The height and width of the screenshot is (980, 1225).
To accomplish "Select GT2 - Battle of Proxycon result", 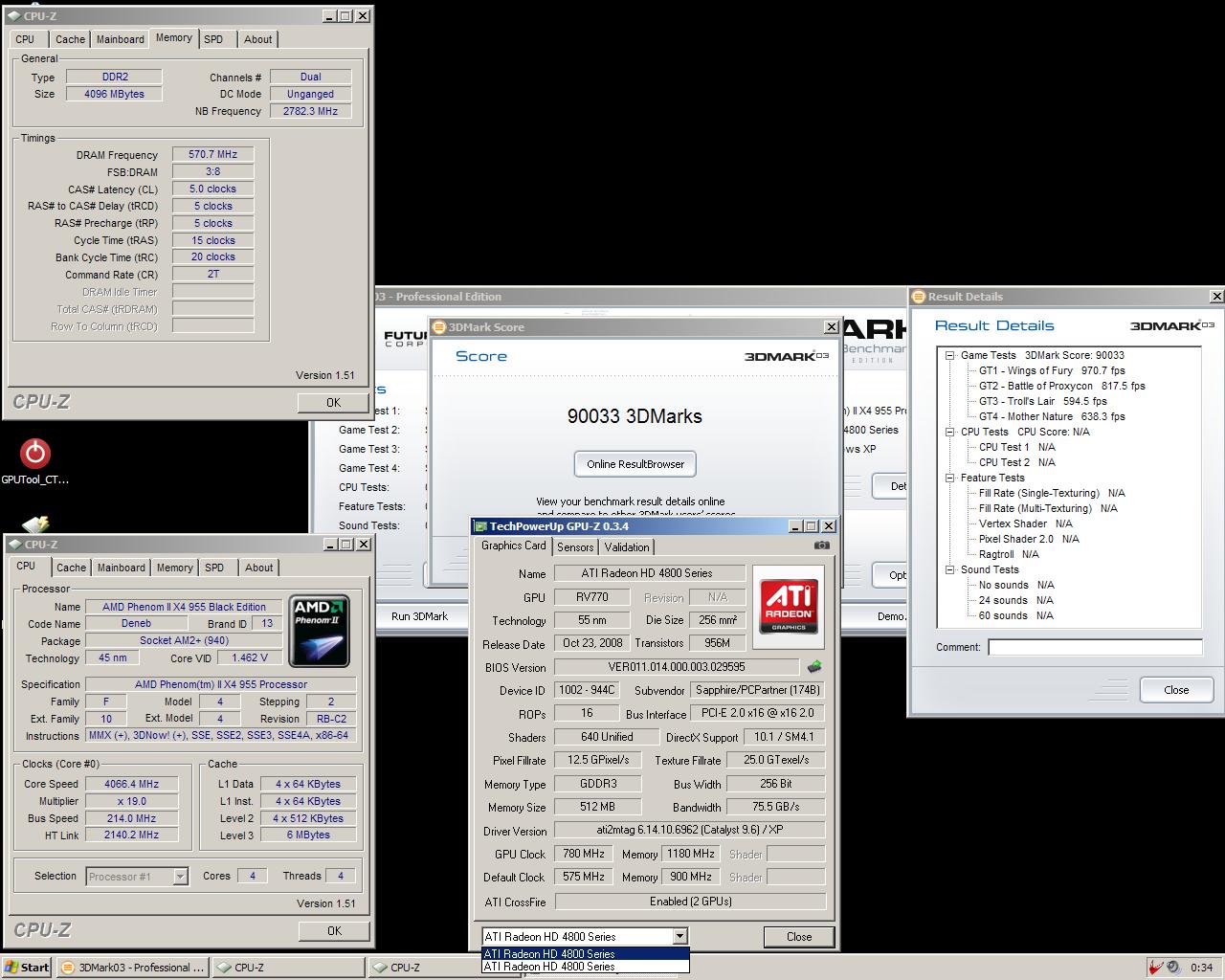I will click(x=1061, y=386).
